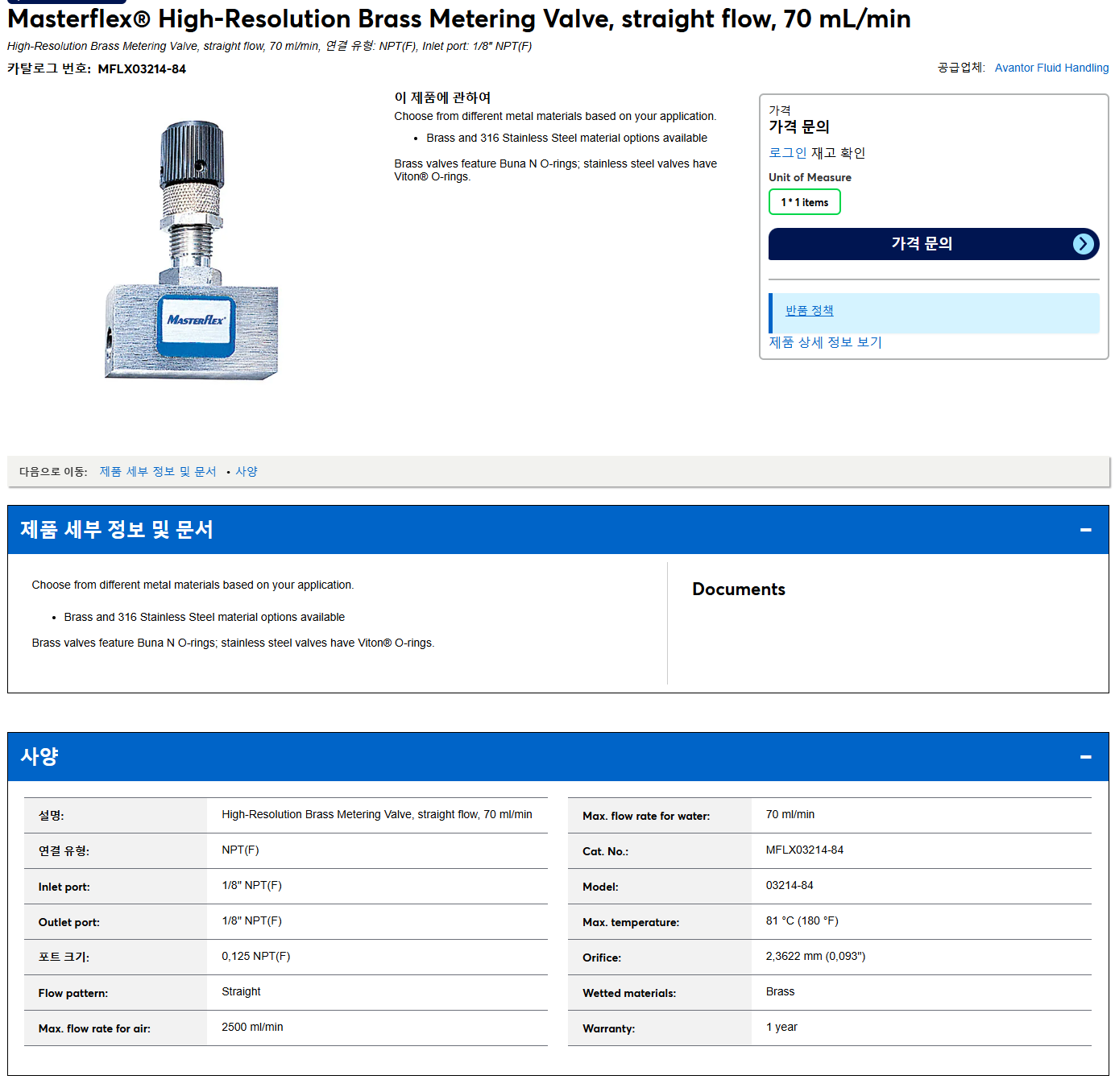Screen dimensions: 1115x1092
Task: Click the catalog number MFLX03214-84 at top
Action: [142, 69]
